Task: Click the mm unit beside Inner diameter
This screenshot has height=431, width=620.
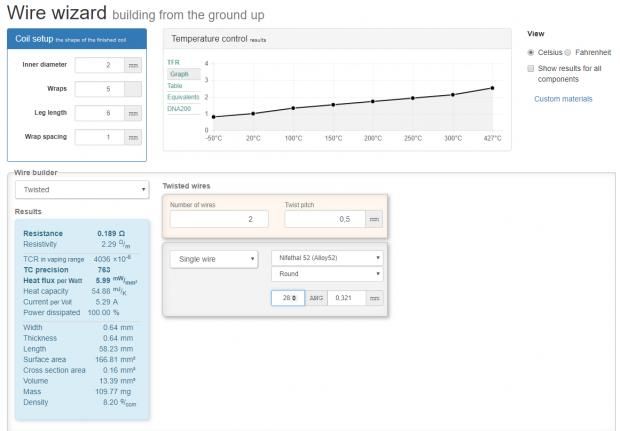Action: pos(133,65)
